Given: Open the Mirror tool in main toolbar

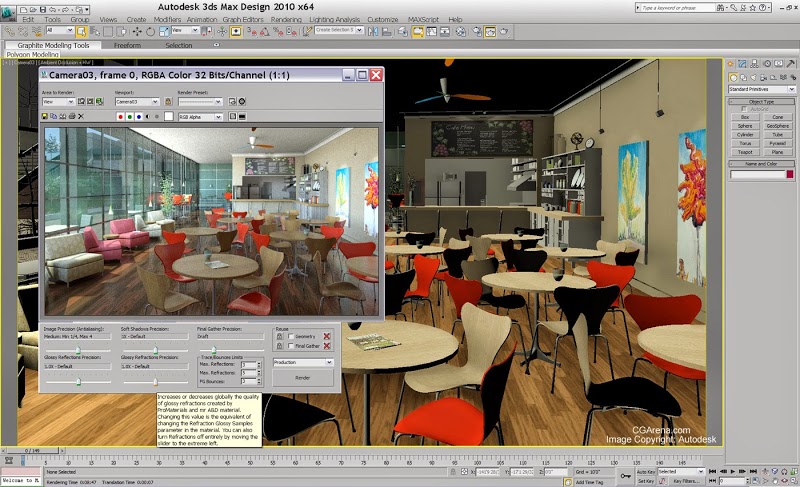Looking at the screenshot, I should [x=373, y=32].
